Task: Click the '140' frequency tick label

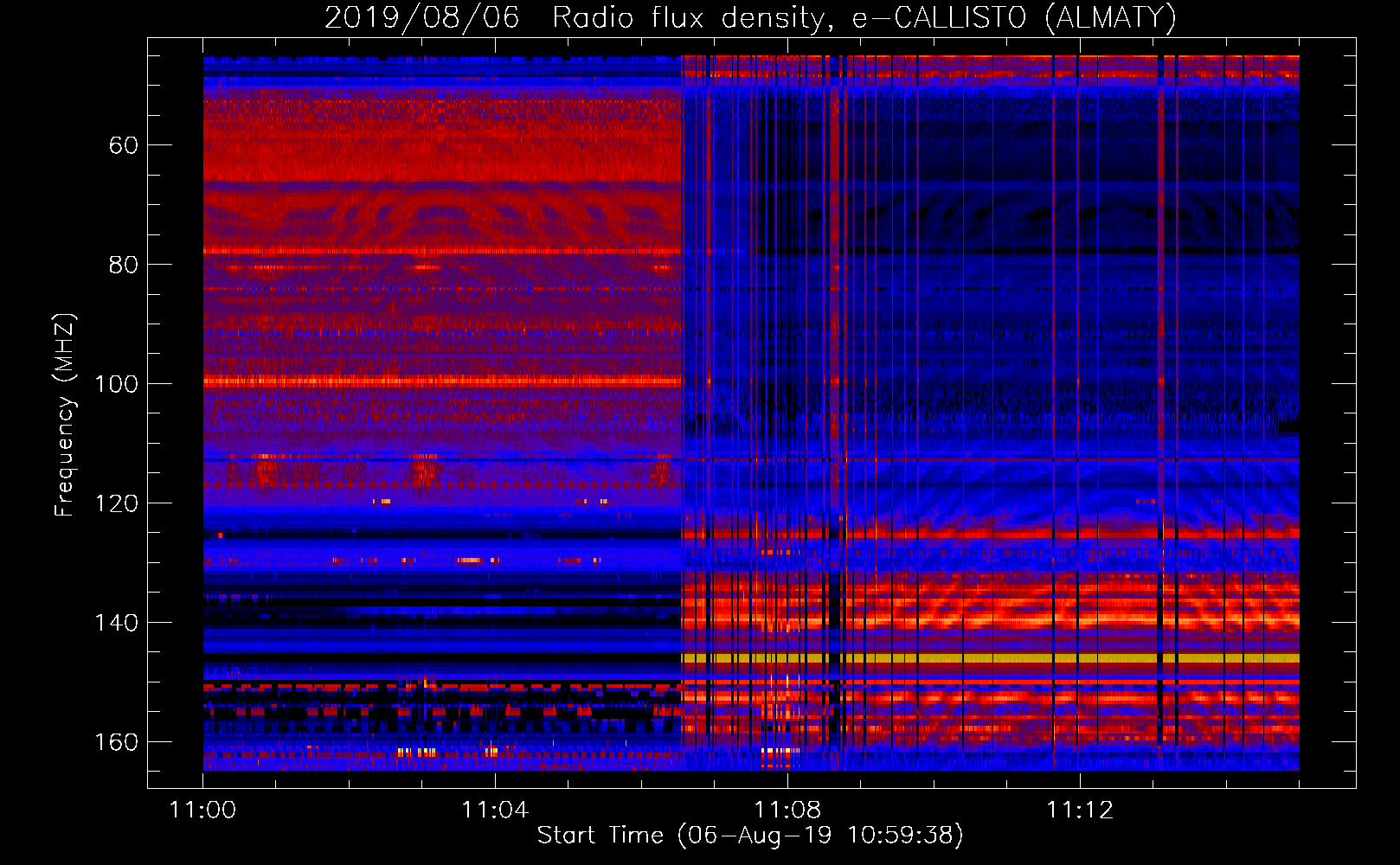Action: 117,623
